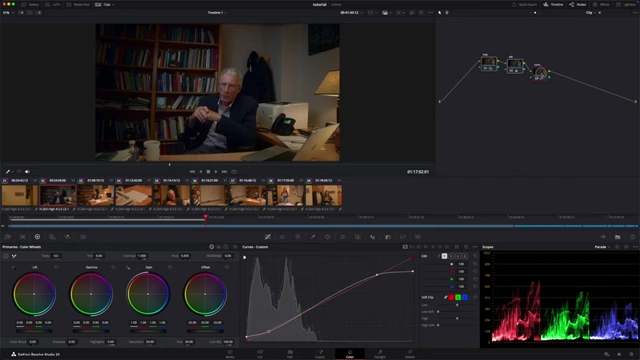
Task: Open the Keyframes panel icon
Action: coord(603,237)
